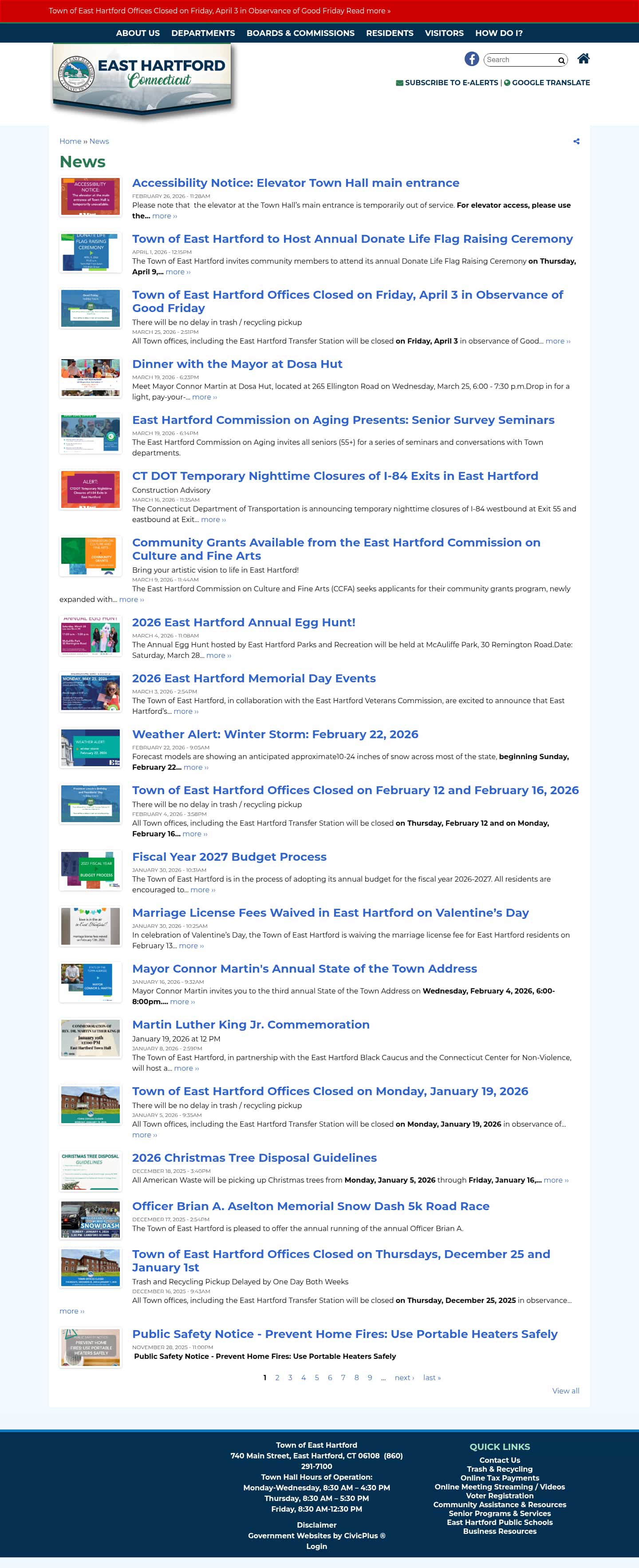Open CT DOT I-84 nighttime closures article
The height and width of the screenshot is (1568, 639).
point(335,476)
